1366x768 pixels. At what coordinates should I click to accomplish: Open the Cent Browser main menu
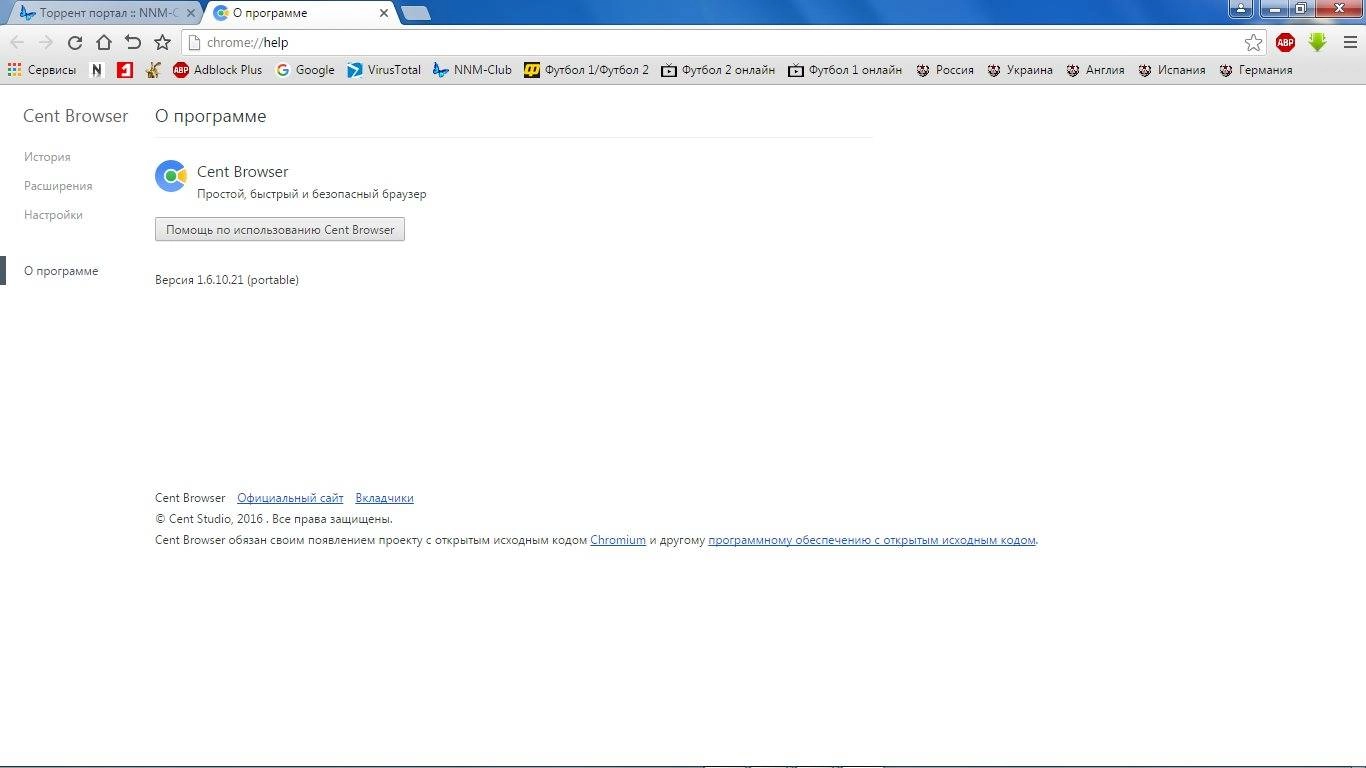coord(1350,42)
